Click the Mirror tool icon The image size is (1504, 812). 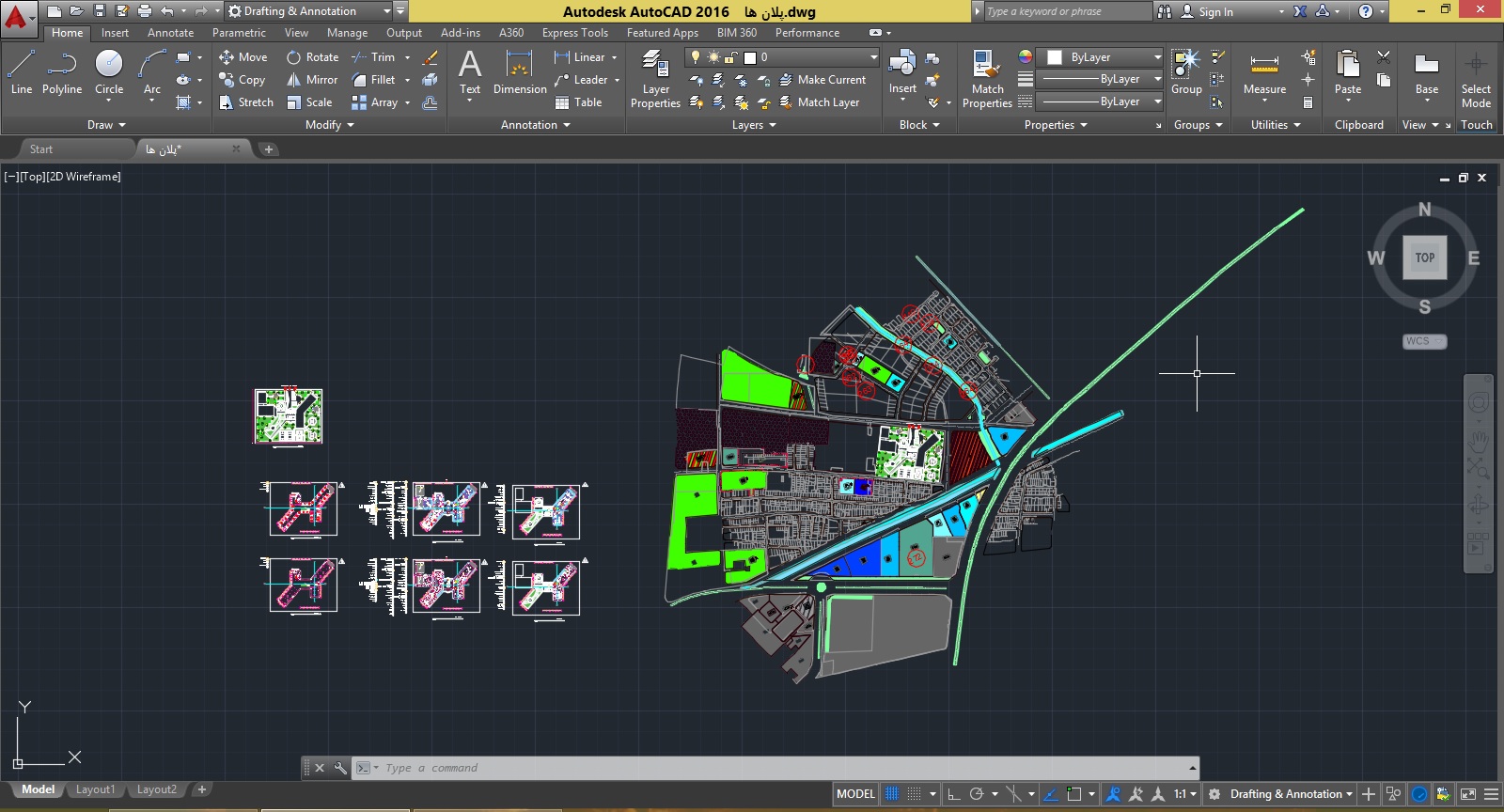point(294,80)
